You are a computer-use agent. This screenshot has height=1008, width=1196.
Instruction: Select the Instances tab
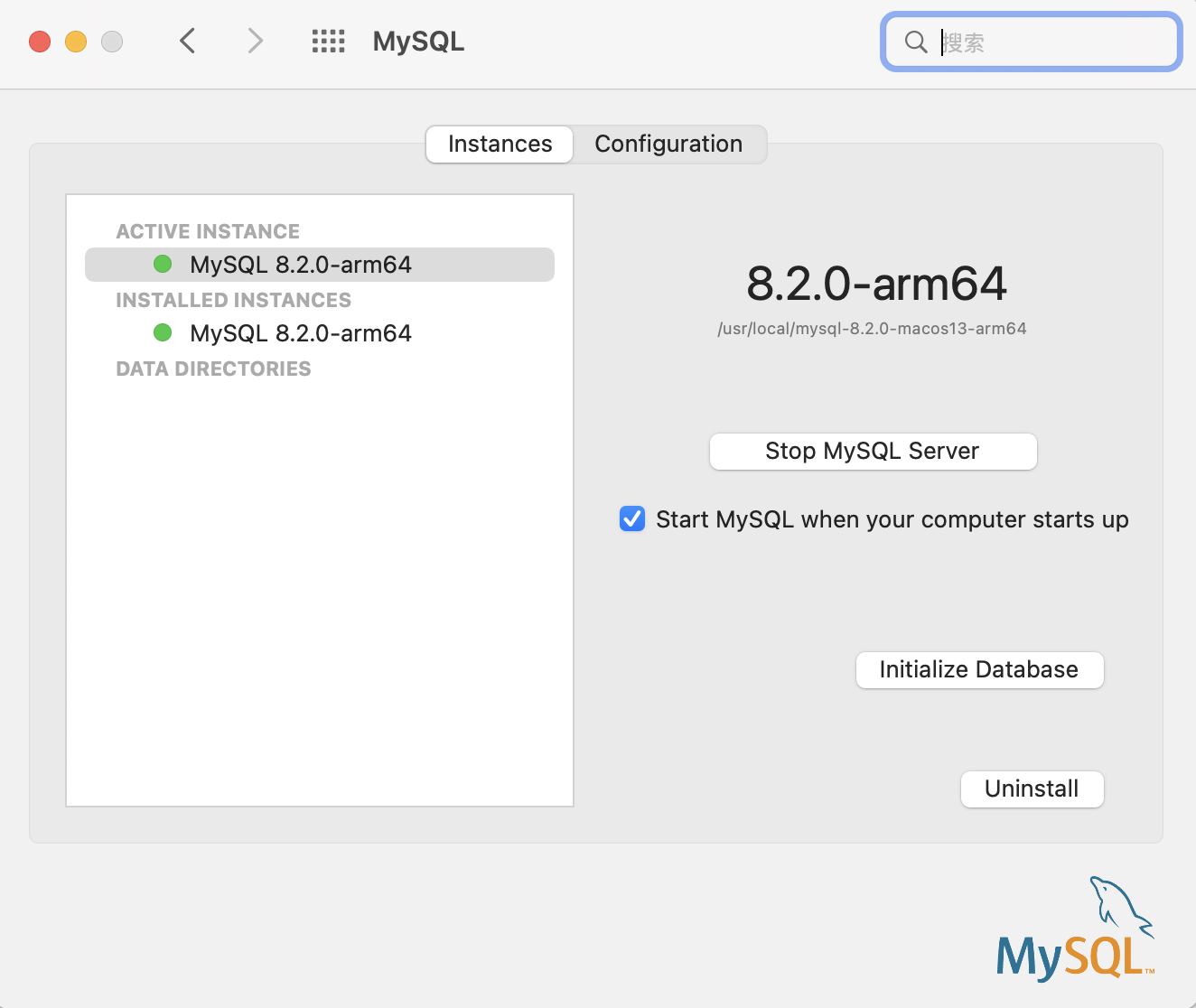click(x=499, y=144)
